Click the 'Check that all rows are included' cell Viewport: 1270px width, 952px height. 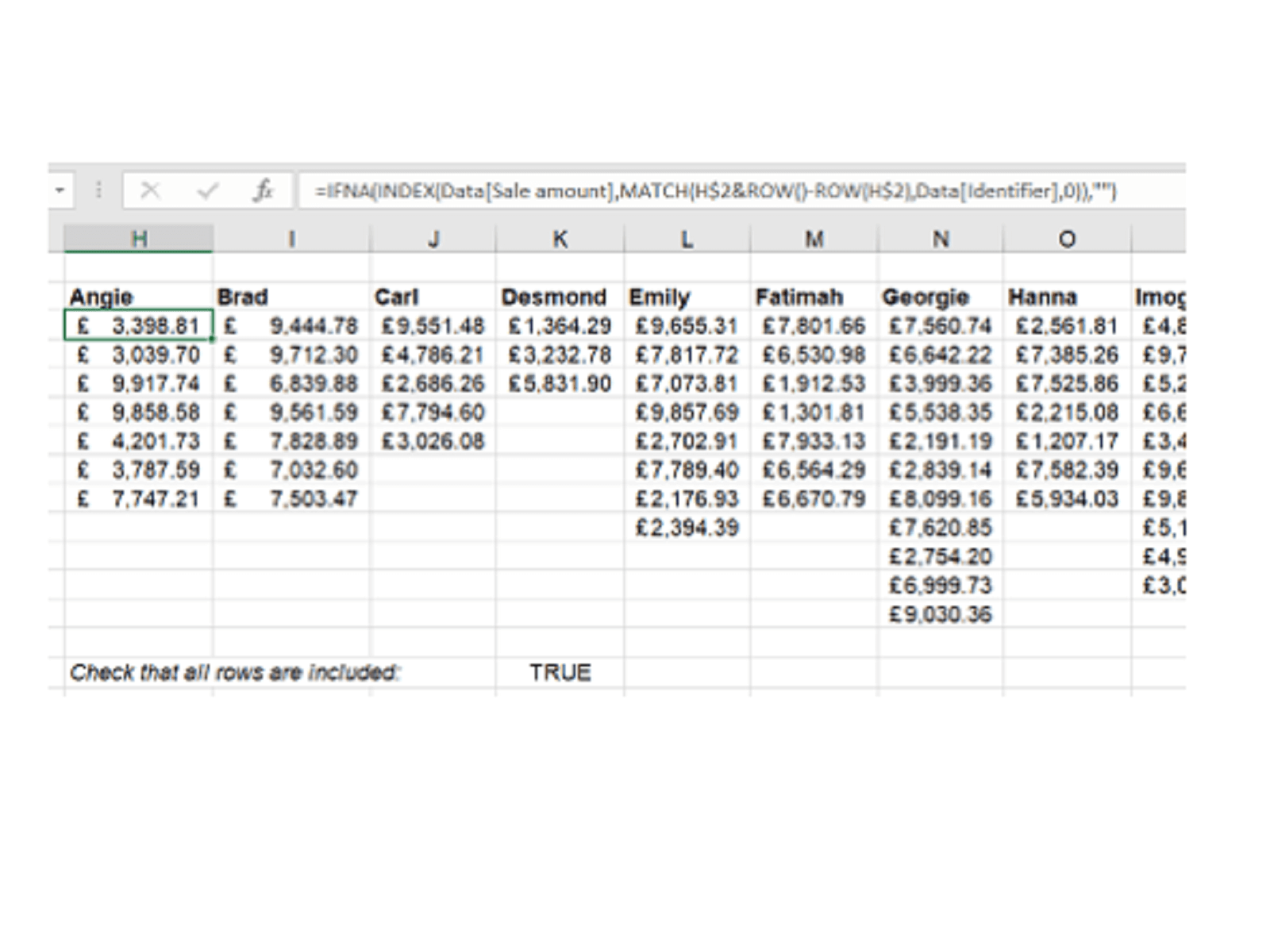point(235,673)
